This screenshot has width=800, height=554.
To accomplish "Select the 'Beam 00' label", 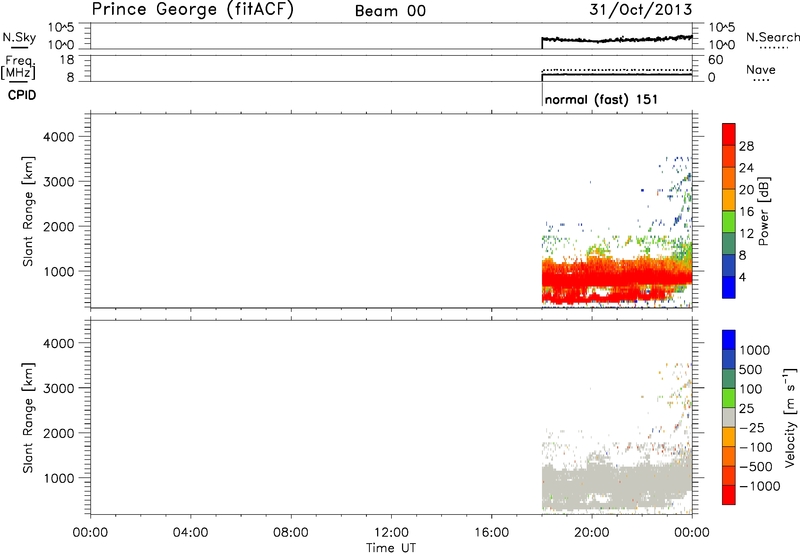I will (x=390, y=11).
